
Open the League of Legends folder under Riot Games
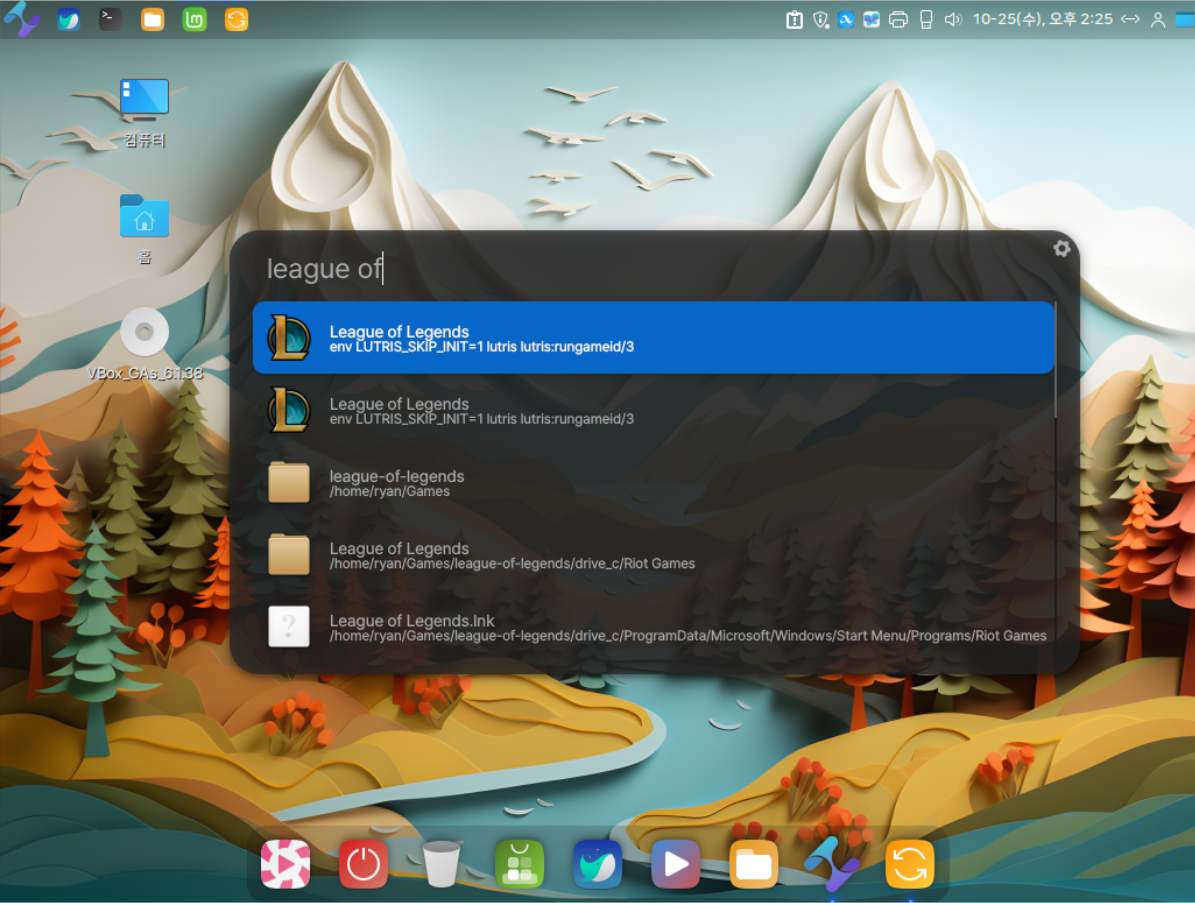[653, 555]
